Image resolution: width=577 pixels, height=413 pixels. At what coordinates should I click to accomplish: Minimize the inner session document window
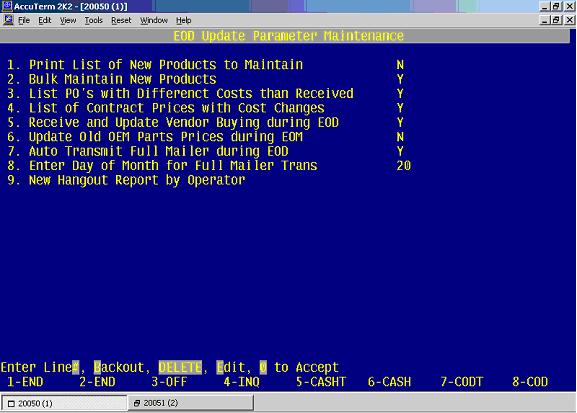tap(545, 20)
